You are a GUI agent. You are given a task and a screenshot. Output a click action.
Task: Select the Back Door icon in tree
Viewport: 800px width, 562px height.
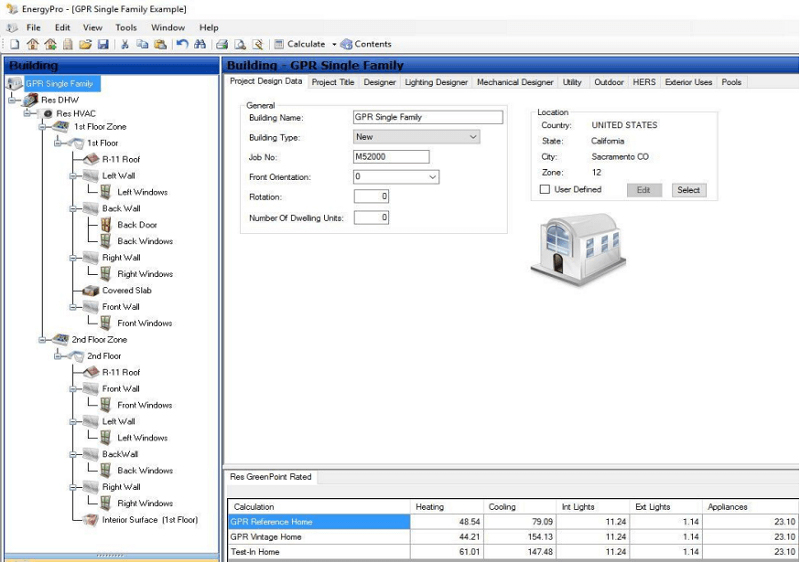point(106,225)
